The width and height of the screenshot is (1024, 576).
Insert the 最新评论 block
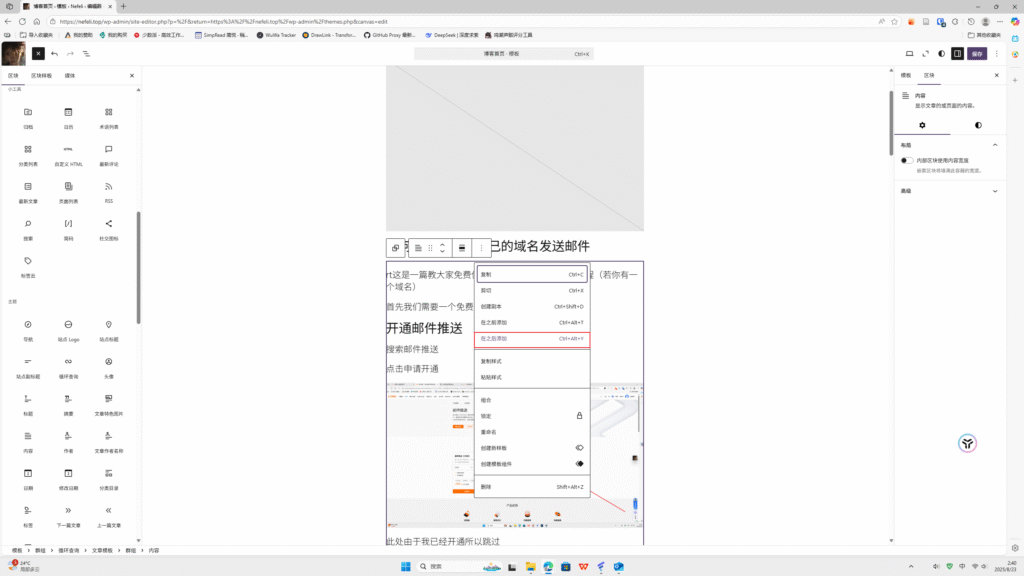108,155
